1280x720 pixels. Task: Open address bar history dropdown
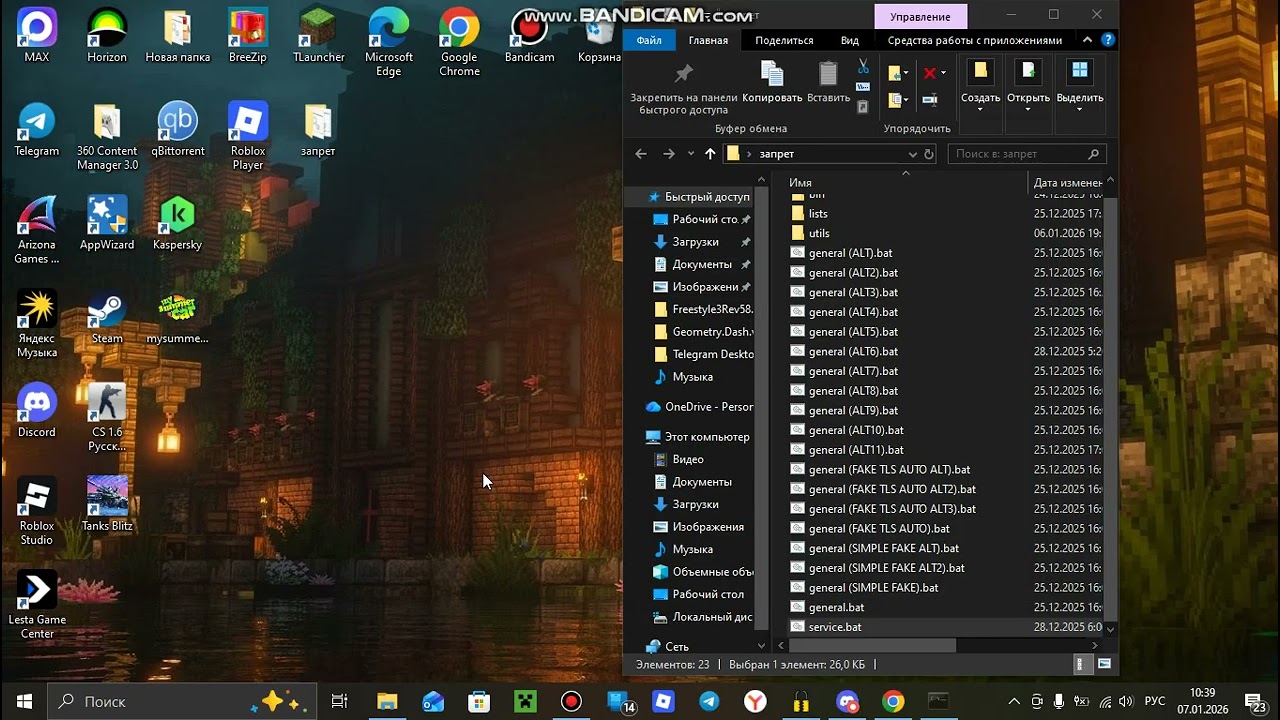[x=912, y=154]
